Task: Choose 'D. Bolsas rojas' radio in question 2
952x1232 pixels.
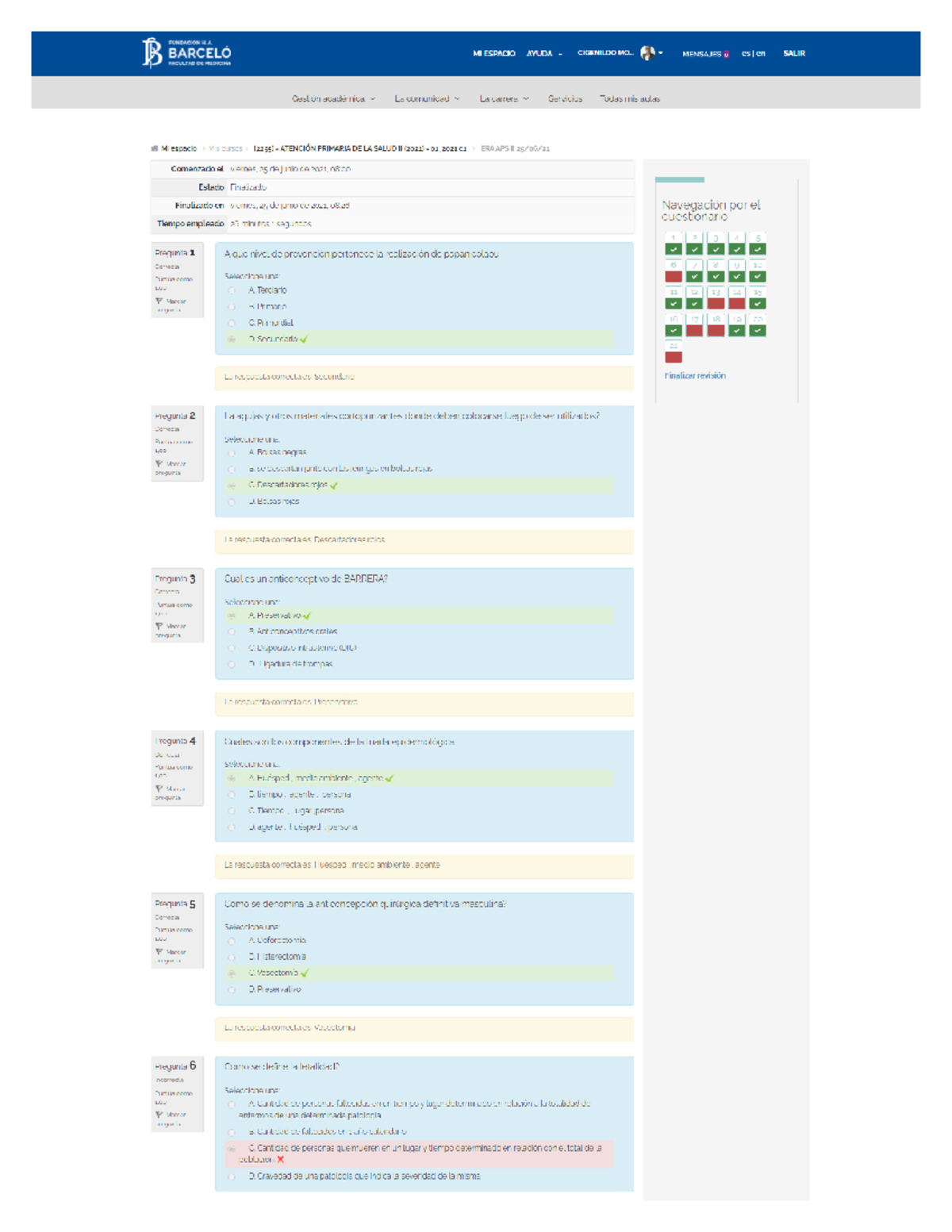Action: point(232,502)
